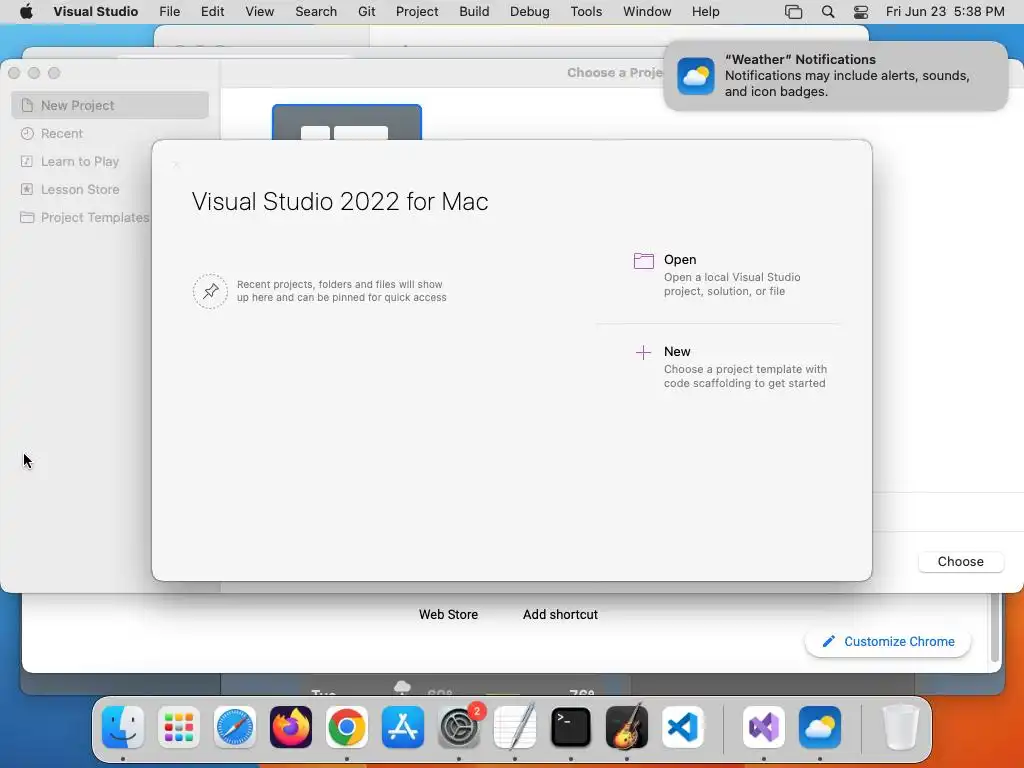Click the Weather icon in the notification
Viewport: 1024px width, 768px height.
[696, 76]
